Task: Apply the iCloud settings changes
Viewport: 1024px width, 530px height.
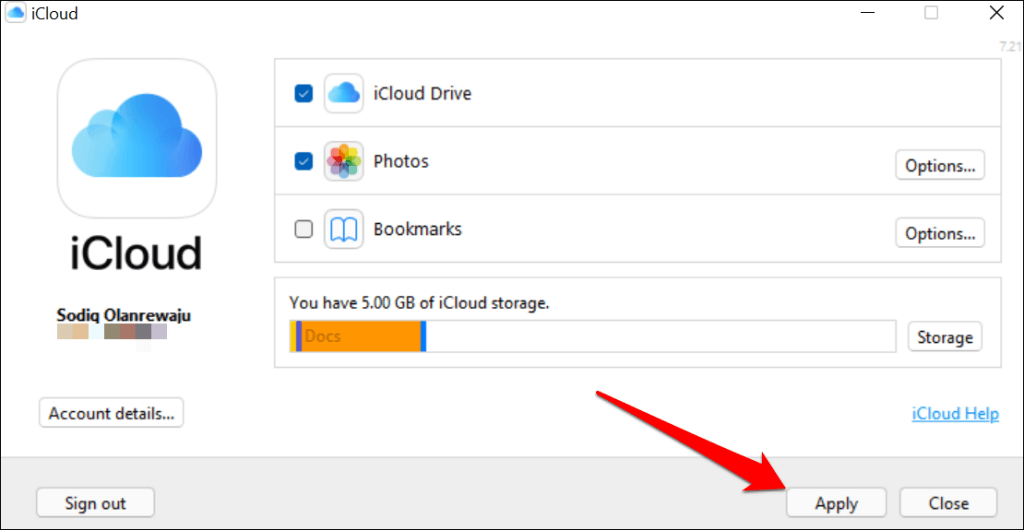Action: (x=837, y=503)
